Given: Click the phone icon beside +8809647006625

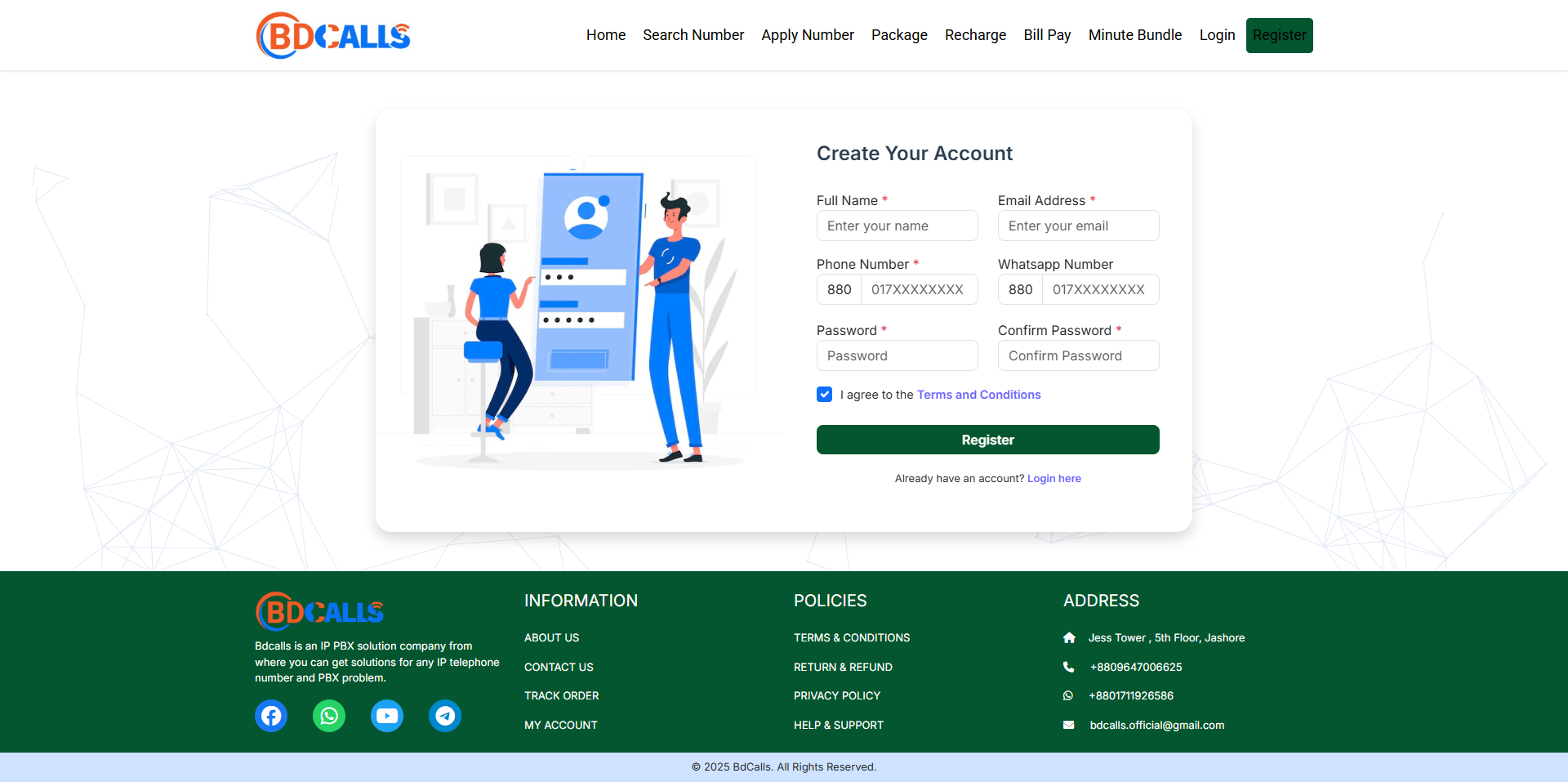Looking at the screenshot, I should click(x=1068, y=667).
